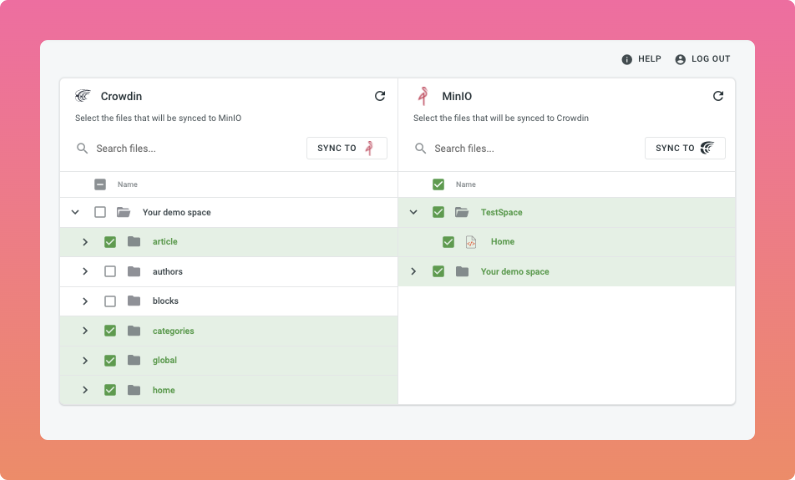The height and width of the screenshot is (480, 795).
Task: Select the 'Home' file label
Action: [502, 242]
